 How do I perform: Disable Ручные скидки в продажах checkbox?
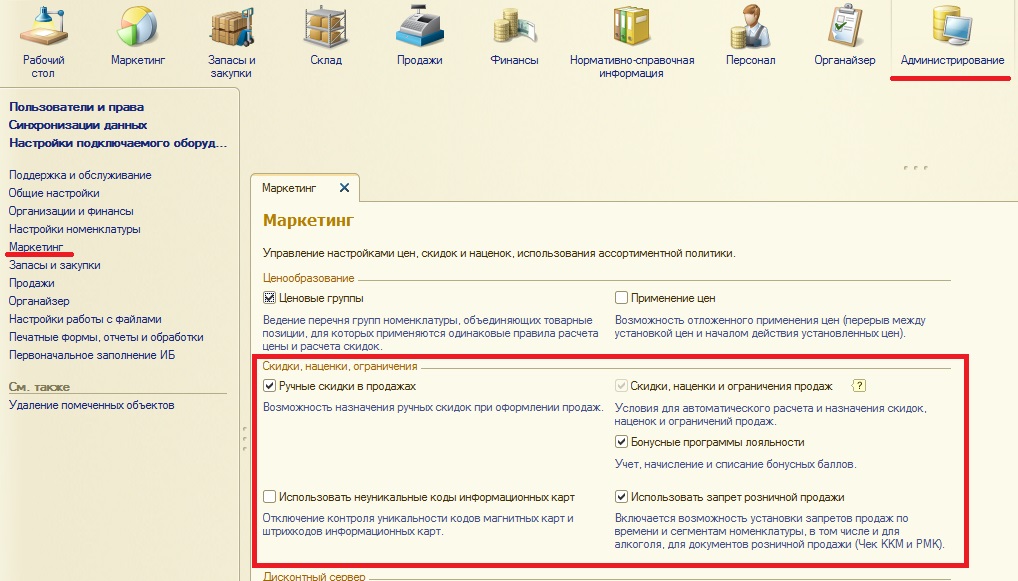(x=269, y=386)
